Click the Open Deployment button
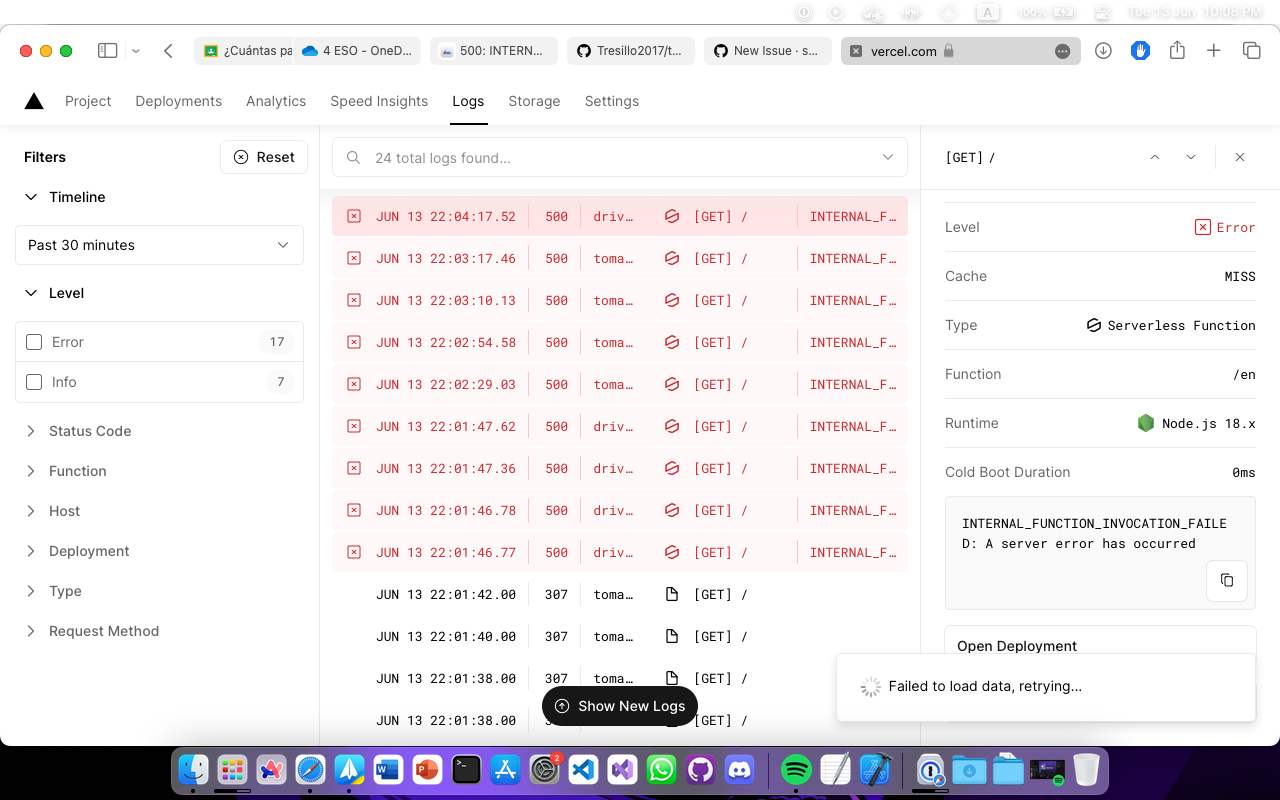Image resolution: width=1280 pixels, height=800 pixels. click(1016, 646)
